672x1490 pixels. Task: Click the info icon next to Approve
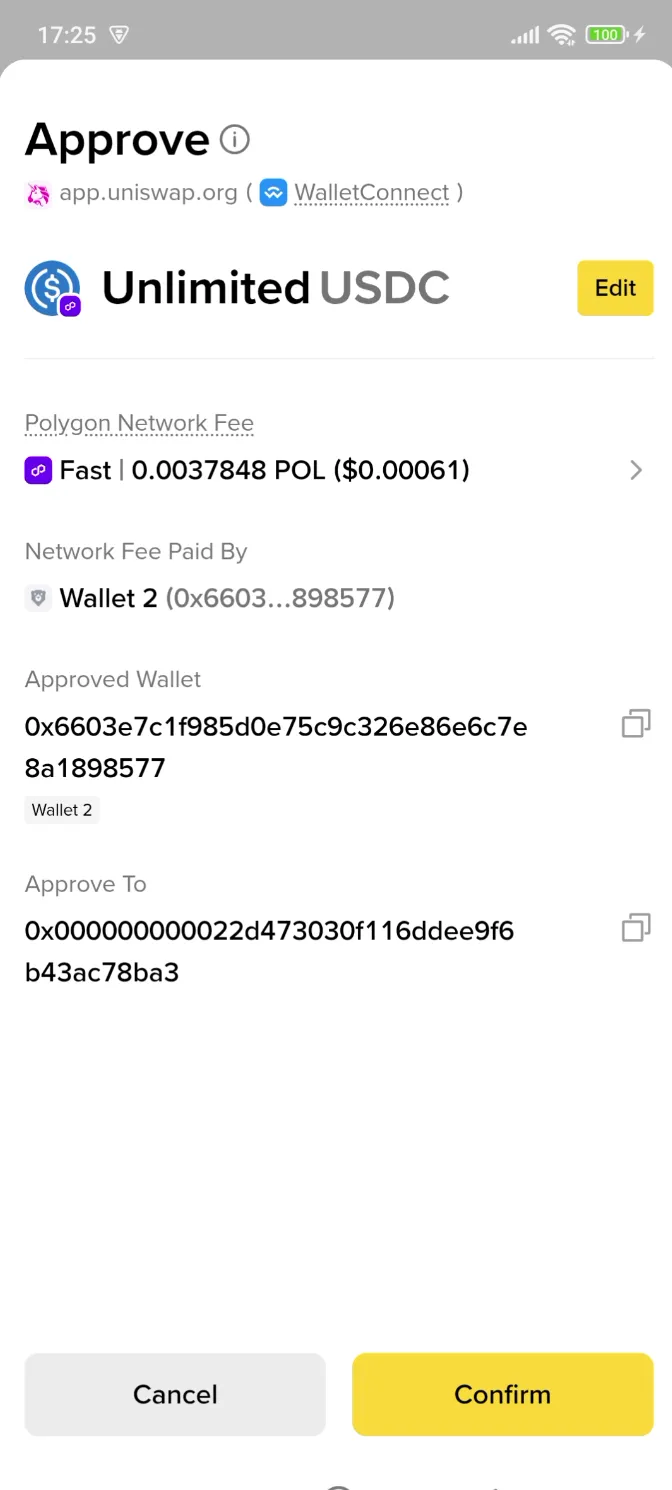(x=233, y=139)
